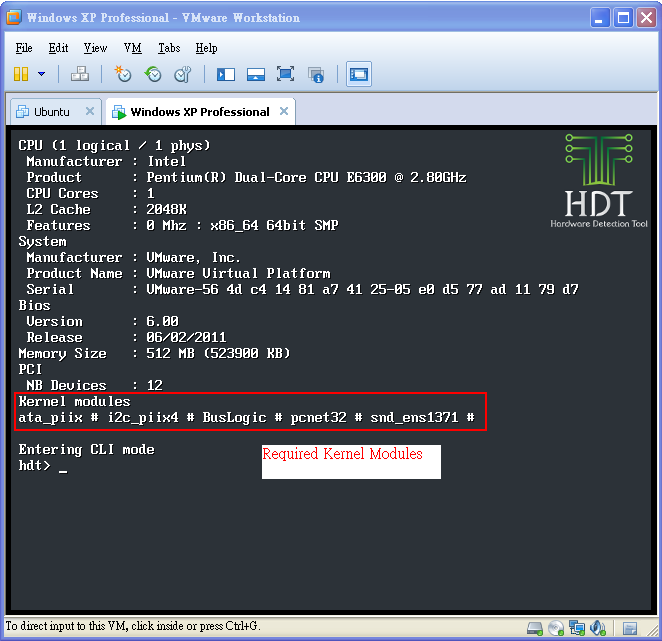Switch to Unity mode icon
Screen dimensions: 662x641
point(316,75)
